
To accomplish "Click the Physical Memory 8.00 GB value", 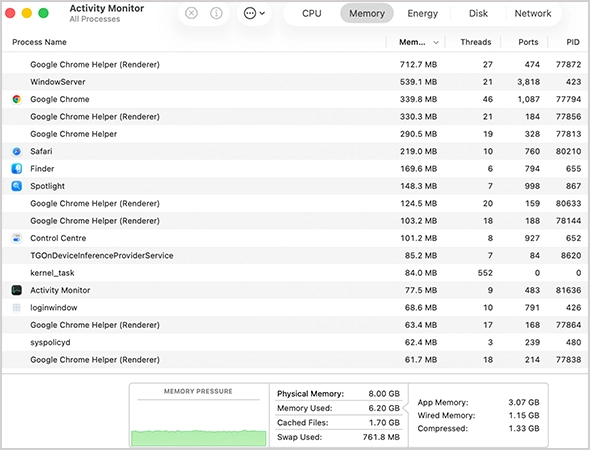I will point(384,394).
